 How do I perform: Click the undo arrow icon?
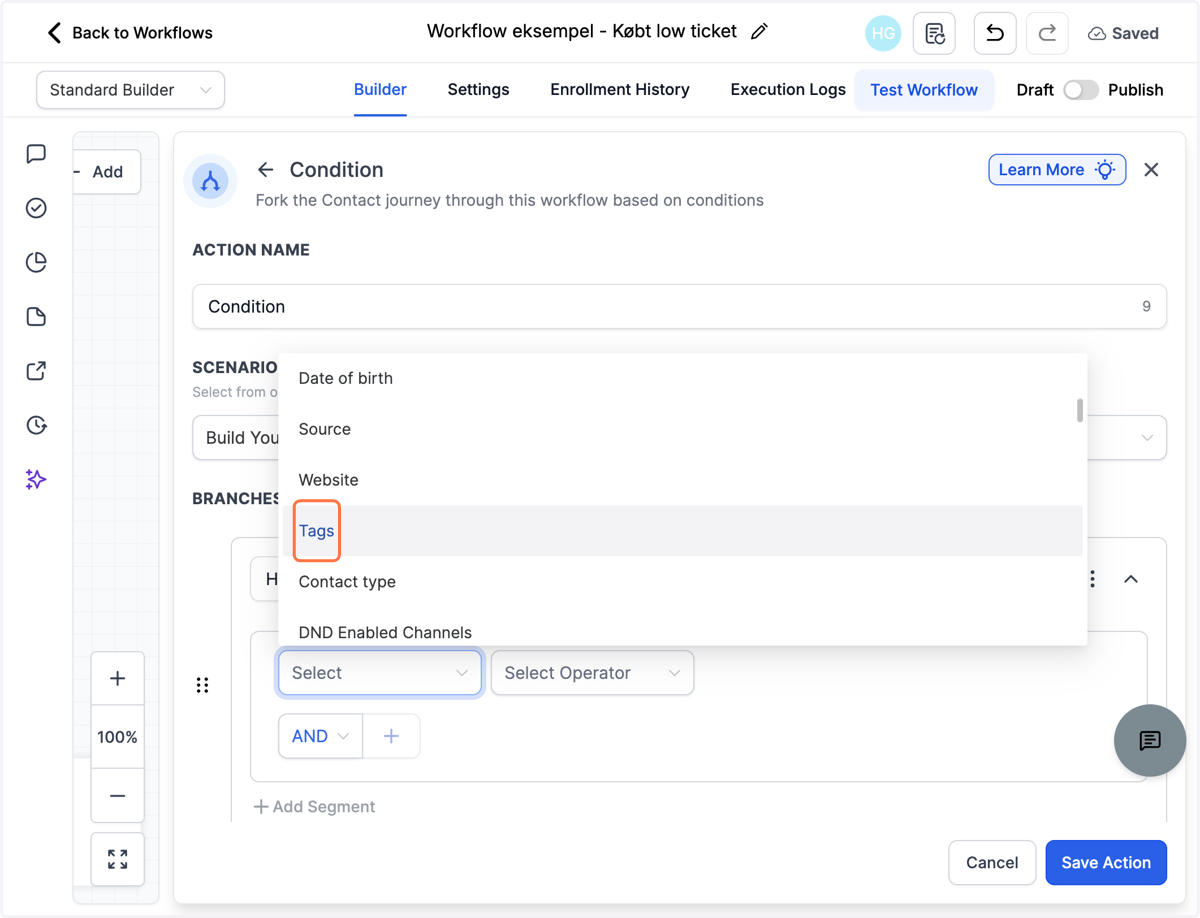pos(995,33)
